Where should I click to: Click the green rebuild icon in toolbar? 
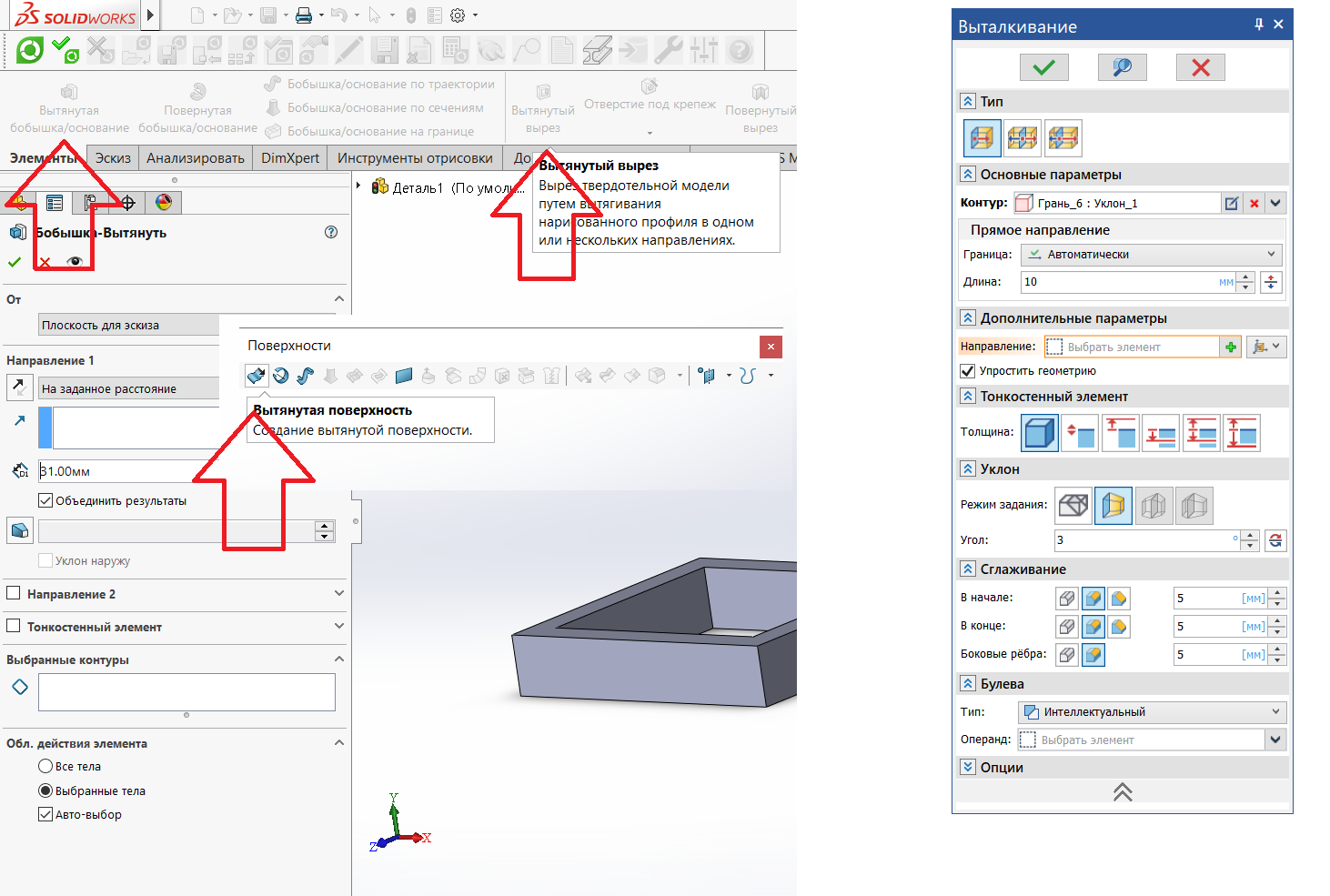[30, 50]
